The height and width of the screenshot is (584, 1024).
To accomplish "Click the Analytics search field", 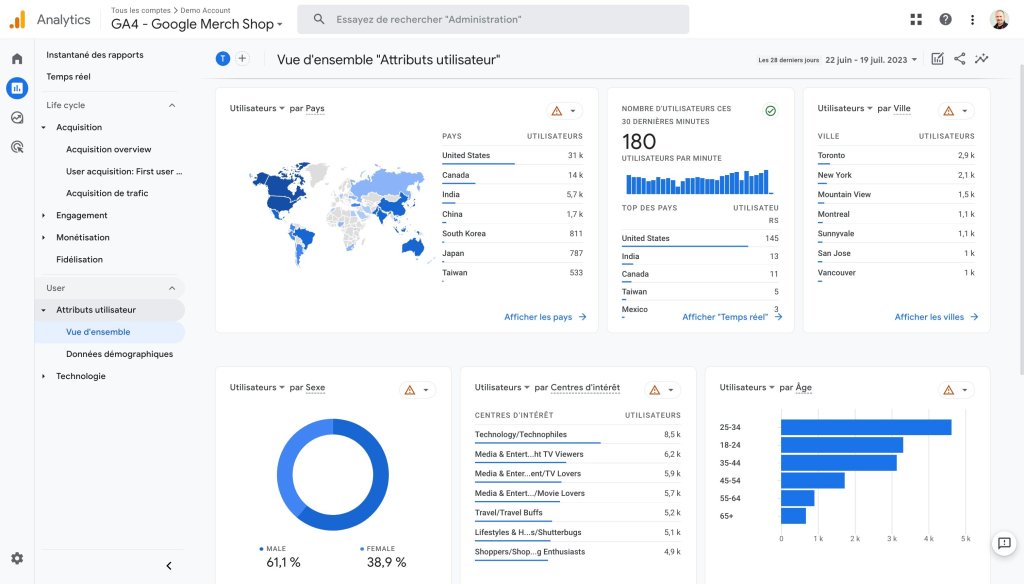I will [x=493, y=20].
